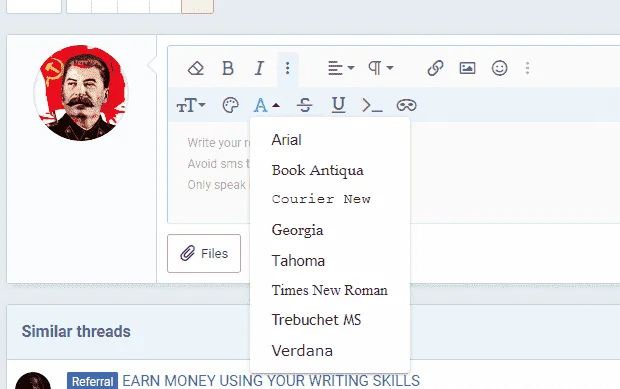The width and height of the screenshot is (620, 389).
Task: Close the font family dropdown
Action: [266, 106]
